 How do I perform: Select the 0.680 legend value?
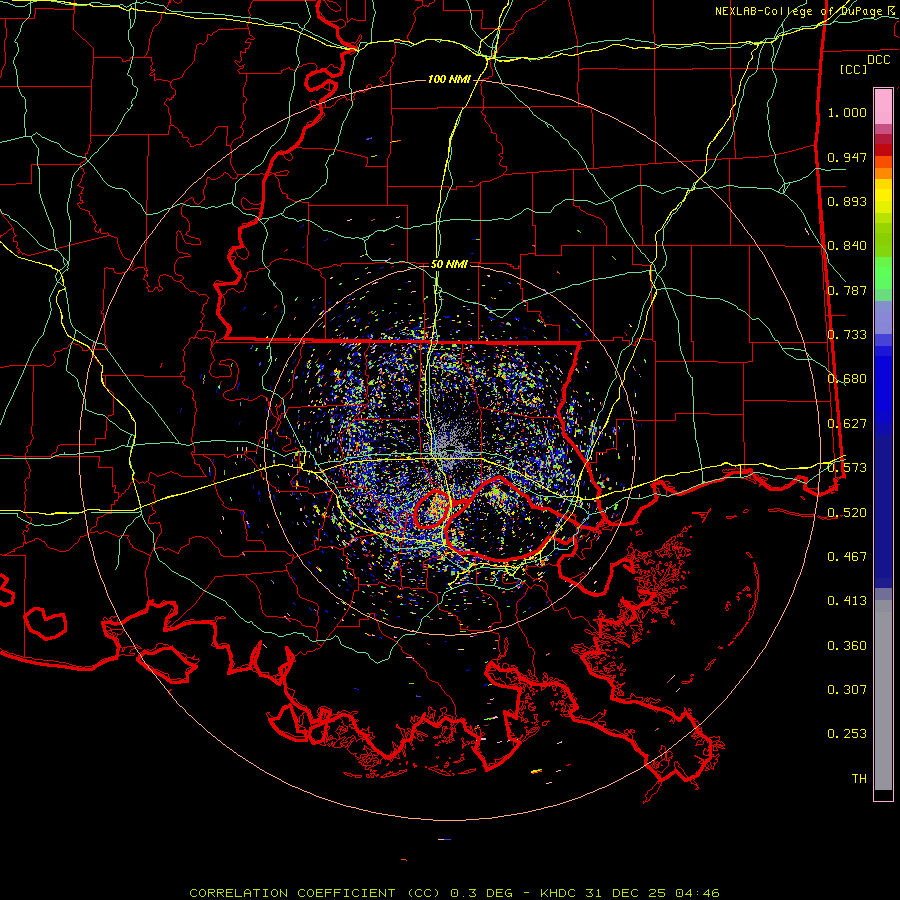point(847,379)
